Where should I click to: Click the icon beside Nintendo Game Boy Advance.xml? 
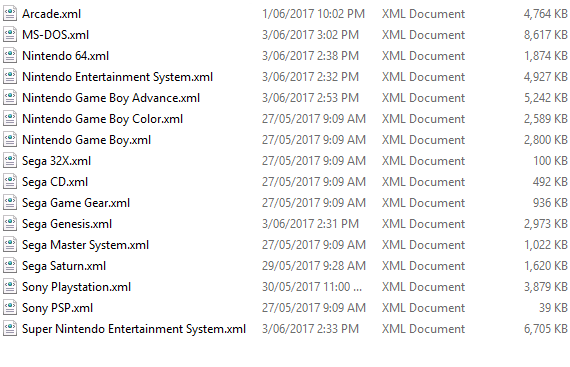(10, 98)
